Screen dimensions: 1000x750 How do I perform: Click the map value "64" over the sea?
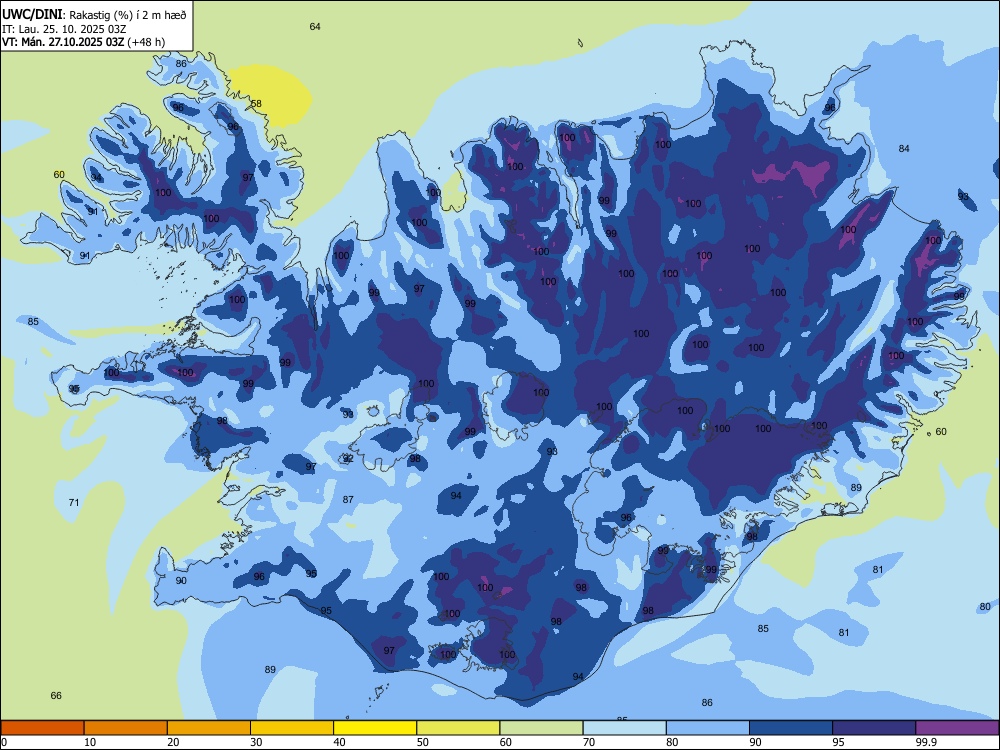(315, 26)
